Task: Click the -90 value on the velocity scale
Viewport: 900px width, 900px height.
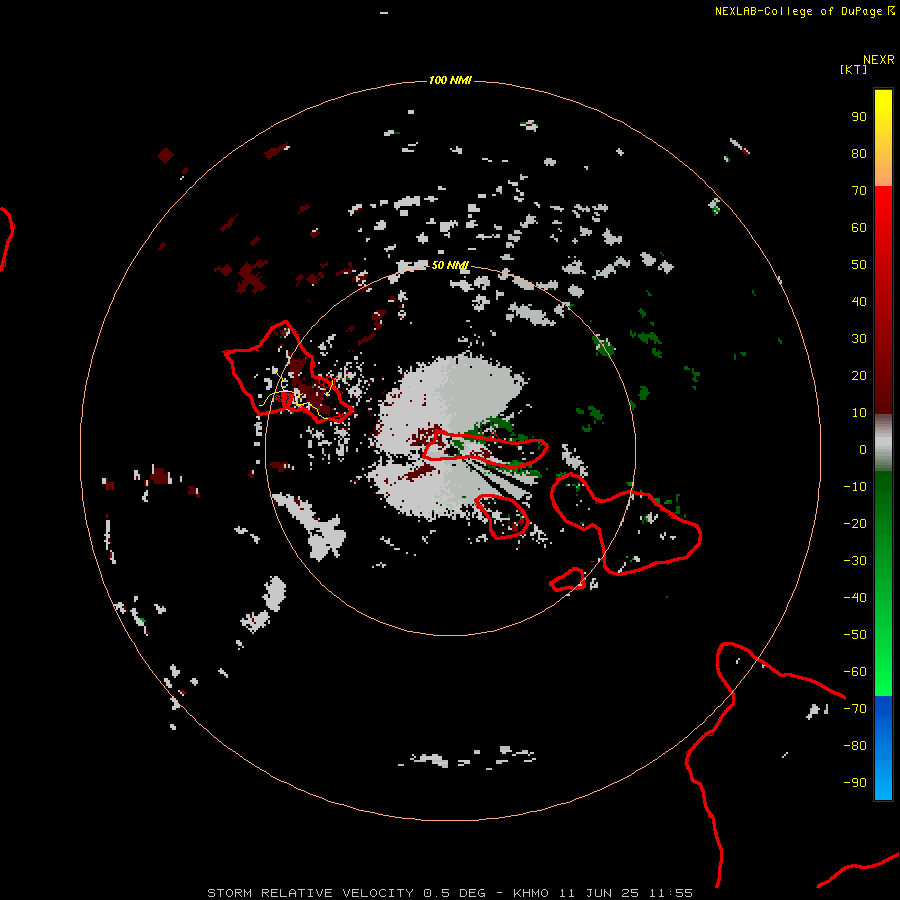Action: (855, 782)
